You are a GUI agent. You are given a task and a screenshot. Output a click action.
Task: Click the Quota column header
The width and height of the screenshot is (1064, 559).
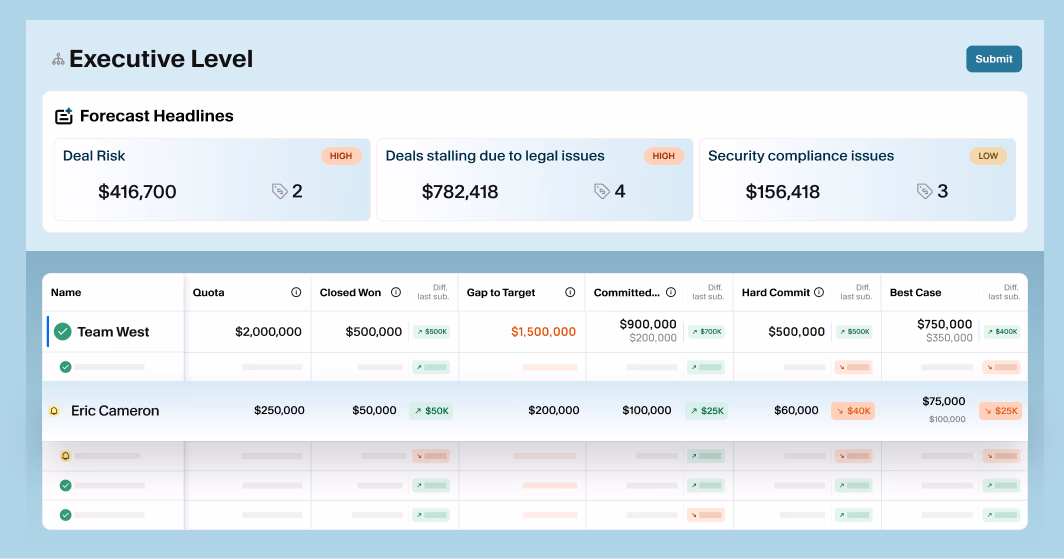point(208,292)
